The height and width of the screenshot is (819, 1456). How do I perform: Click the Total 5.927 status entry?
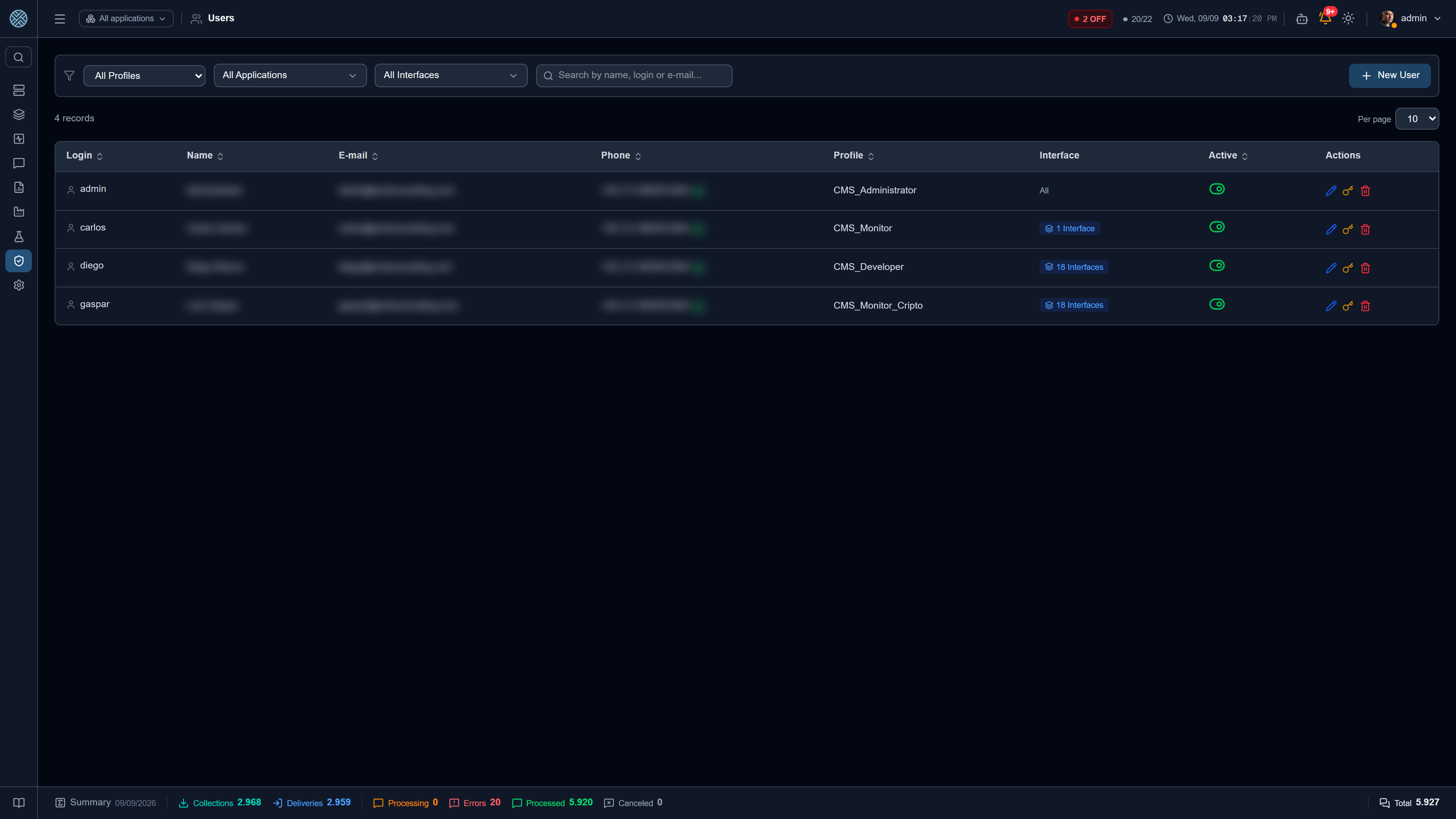pos(1410,803)
